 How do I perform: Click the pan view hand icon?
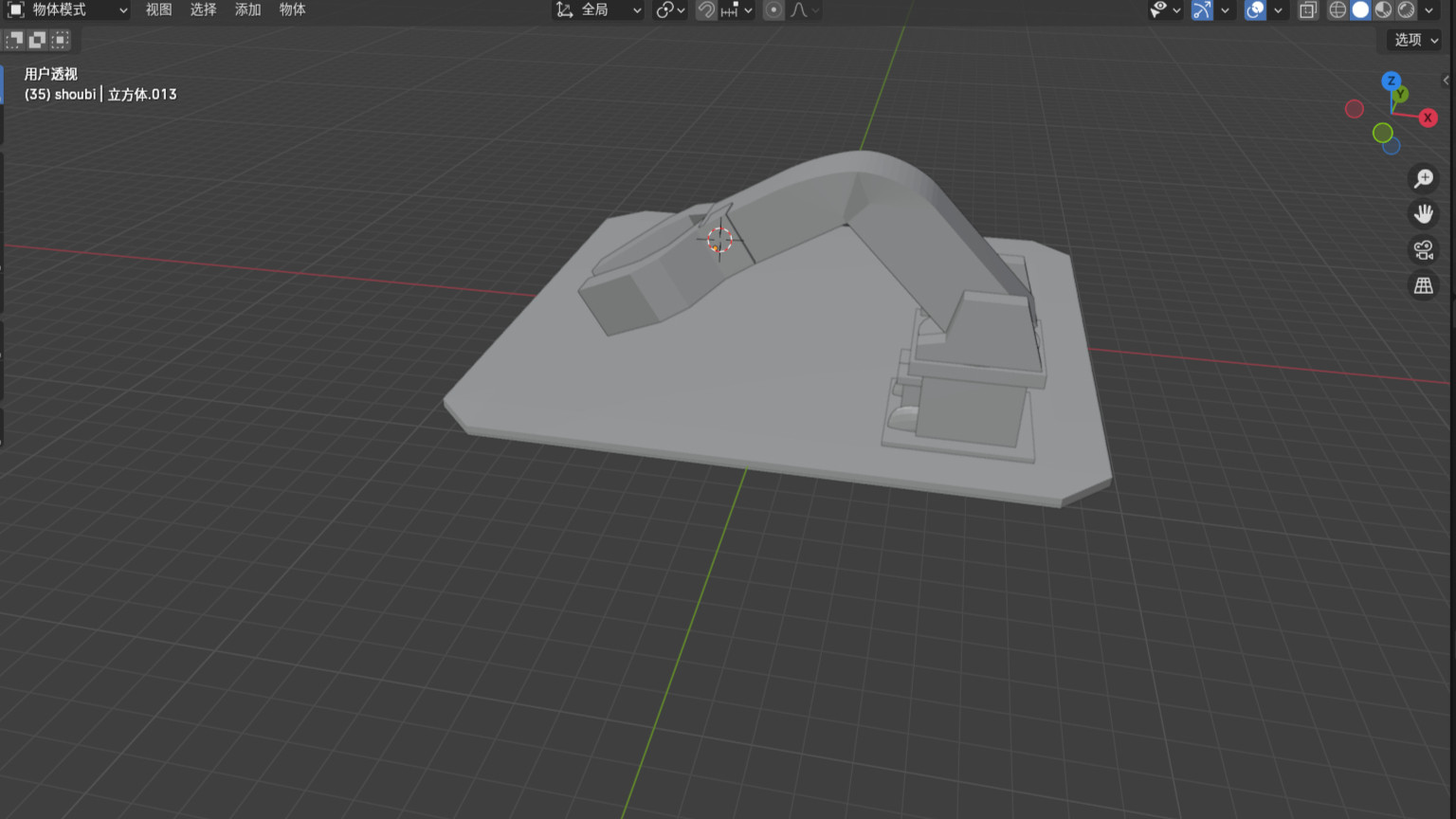pos(1423,214)
